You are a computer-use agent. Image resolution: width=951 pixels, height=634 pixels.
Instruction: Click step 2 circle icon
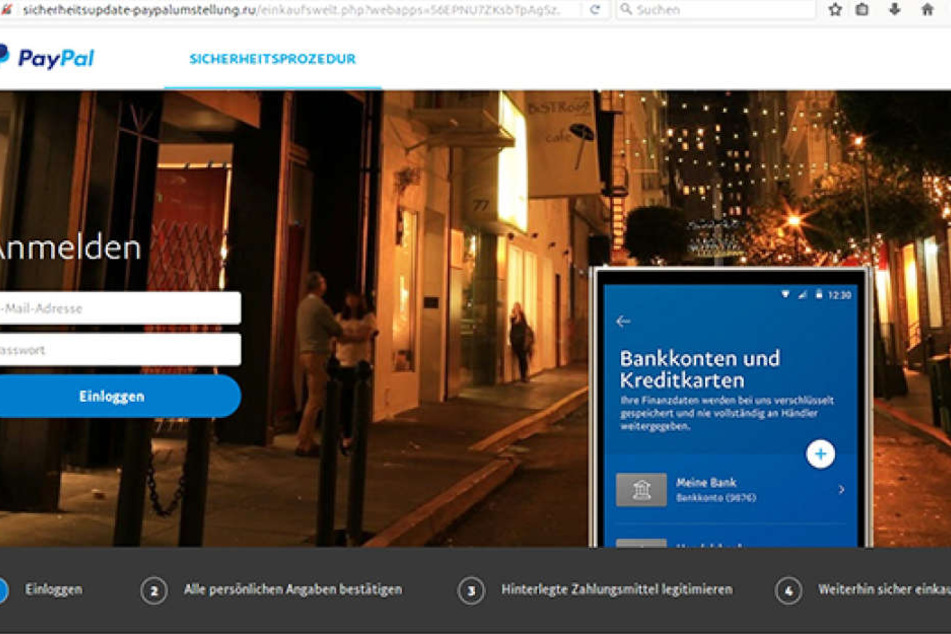coord(154,590)
